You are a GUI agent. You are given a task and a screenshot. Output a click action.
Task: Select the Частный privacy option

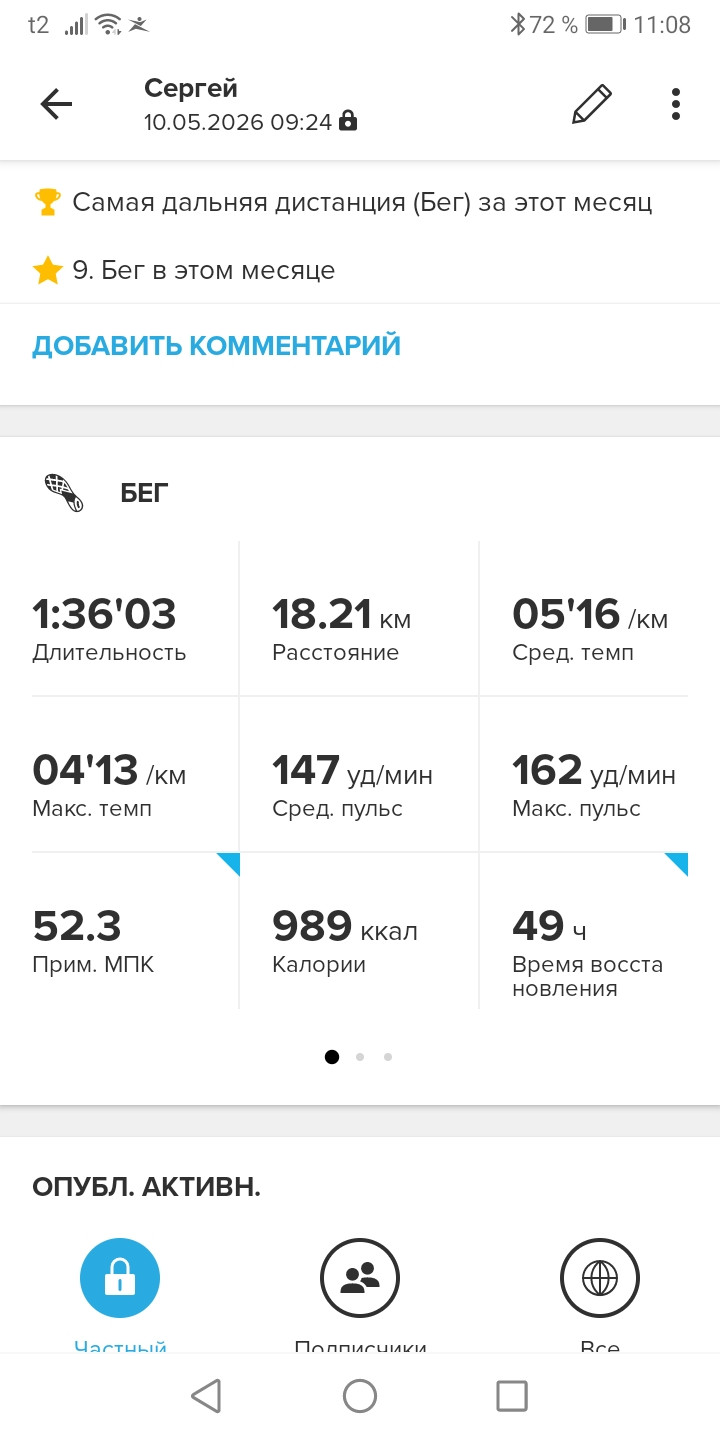coord(120,1278)
